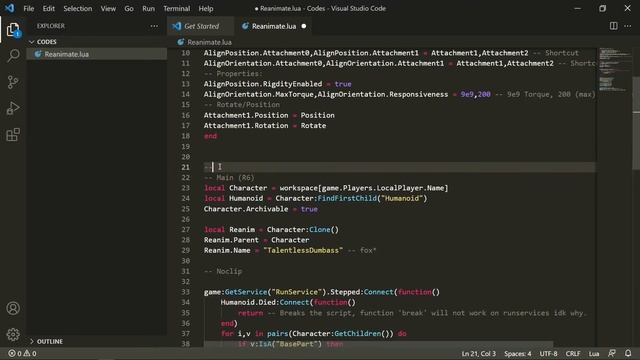Click Ln 21, Col 3 cursor position
The height and width of the screenshot is (360, 640).
tap(479, 353)
